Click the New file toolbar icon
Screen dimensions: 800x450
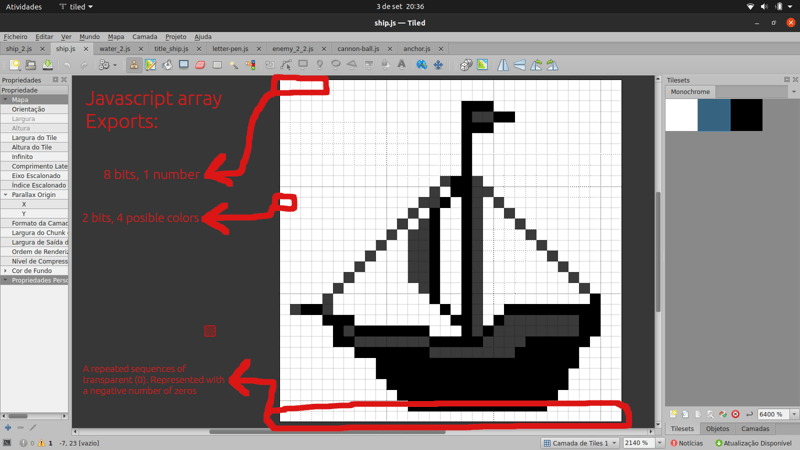[x=15, y=65]
